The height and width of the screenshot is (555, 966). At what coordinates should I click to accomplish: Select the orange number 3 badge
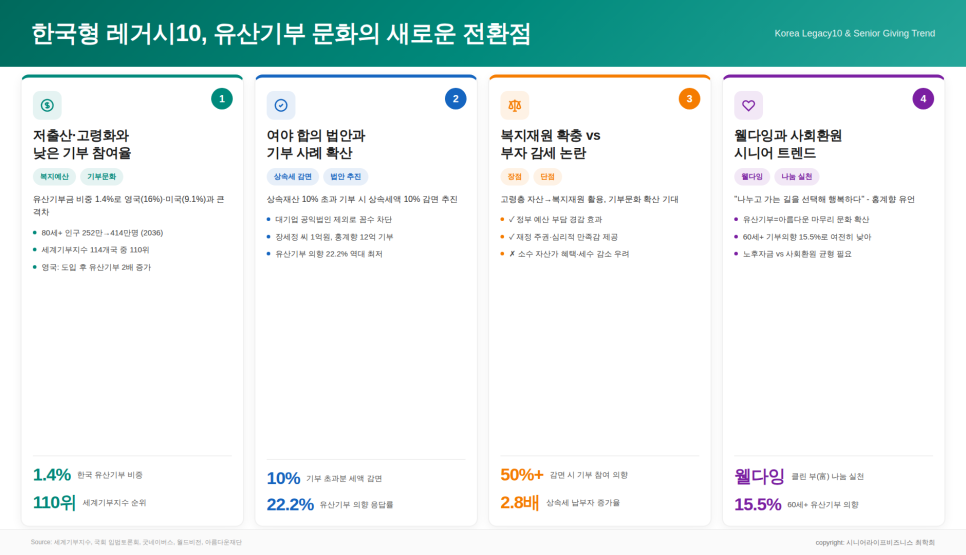point(689,98)
